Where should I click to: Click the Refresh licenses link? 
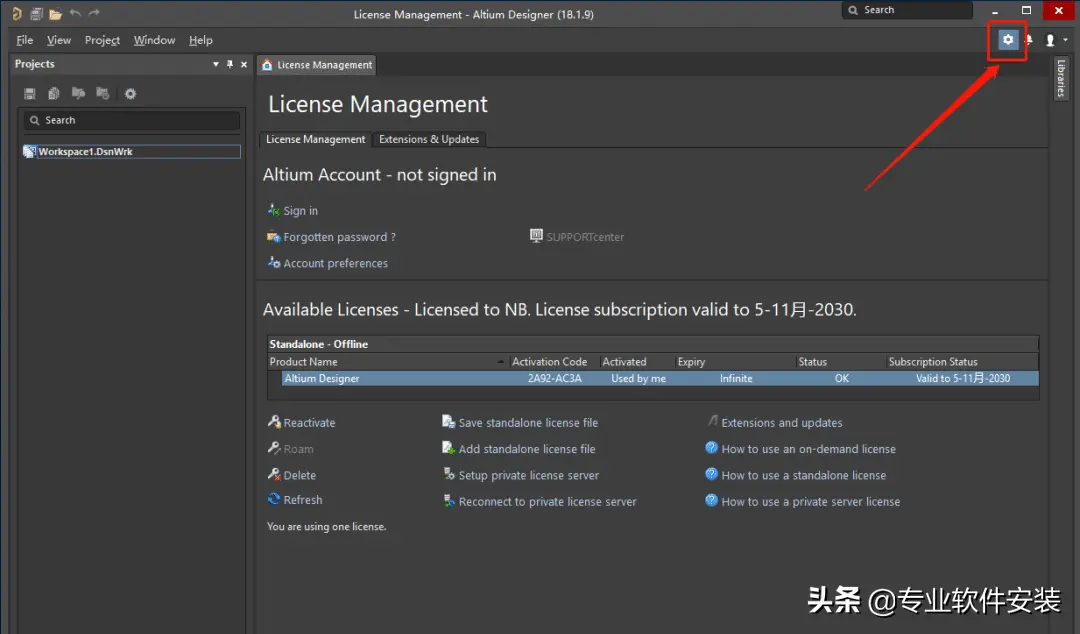(x=302, y=500)
